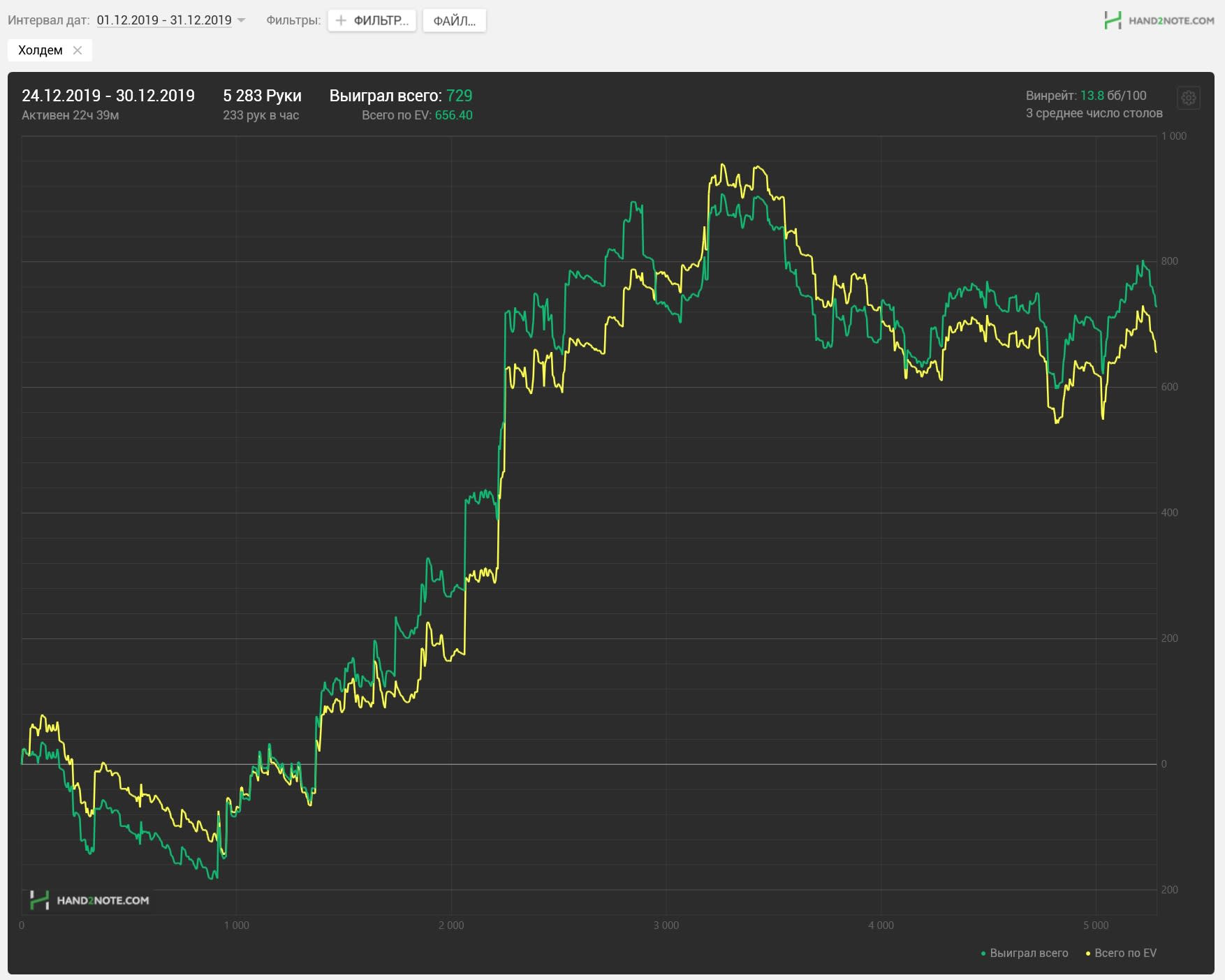Click the Активен 22ч 39м text

(70, 115)
